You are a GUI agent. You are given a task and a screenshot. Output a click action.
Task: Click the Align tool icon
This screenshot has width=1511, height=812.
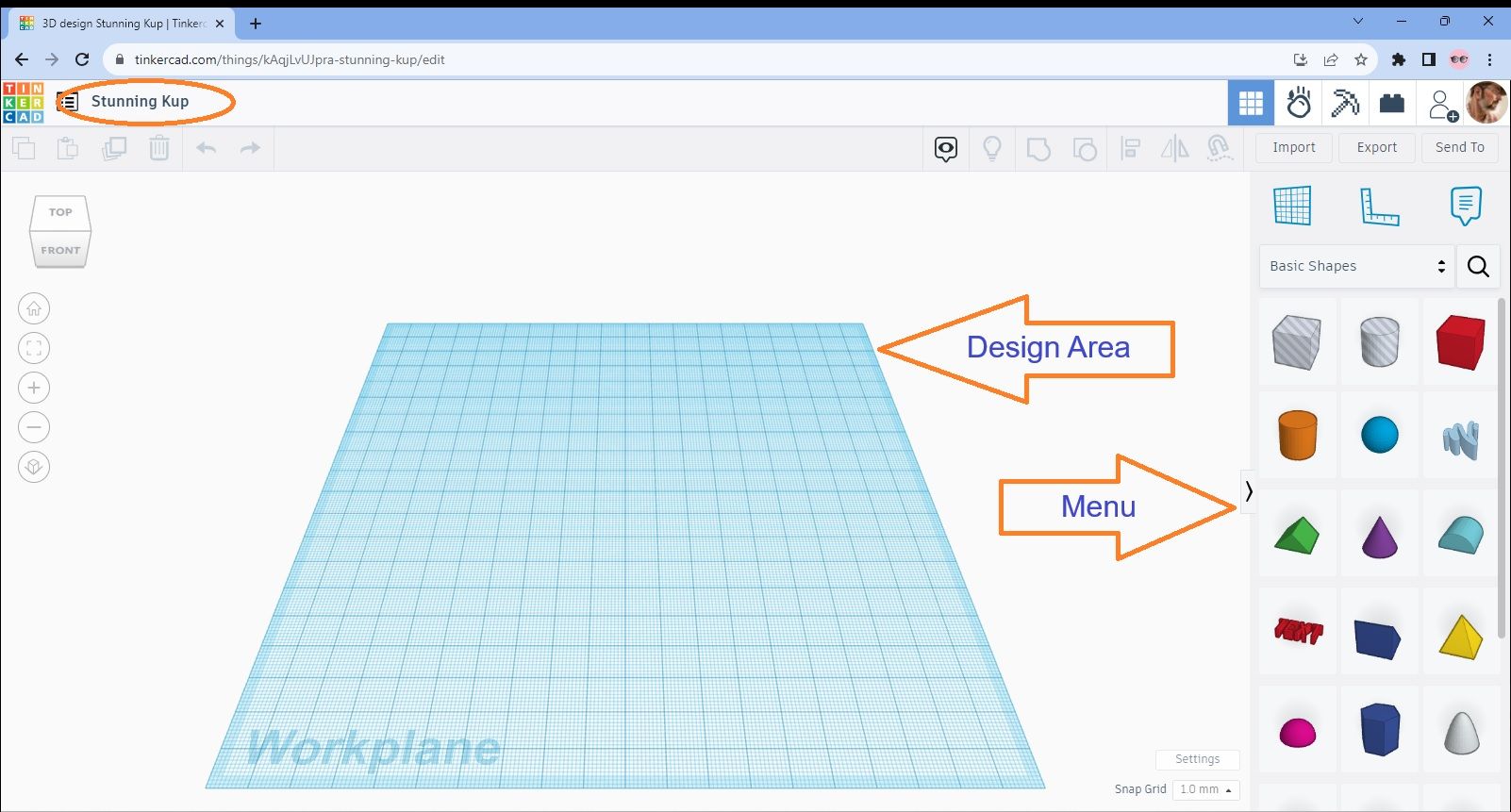[1130, 148]
